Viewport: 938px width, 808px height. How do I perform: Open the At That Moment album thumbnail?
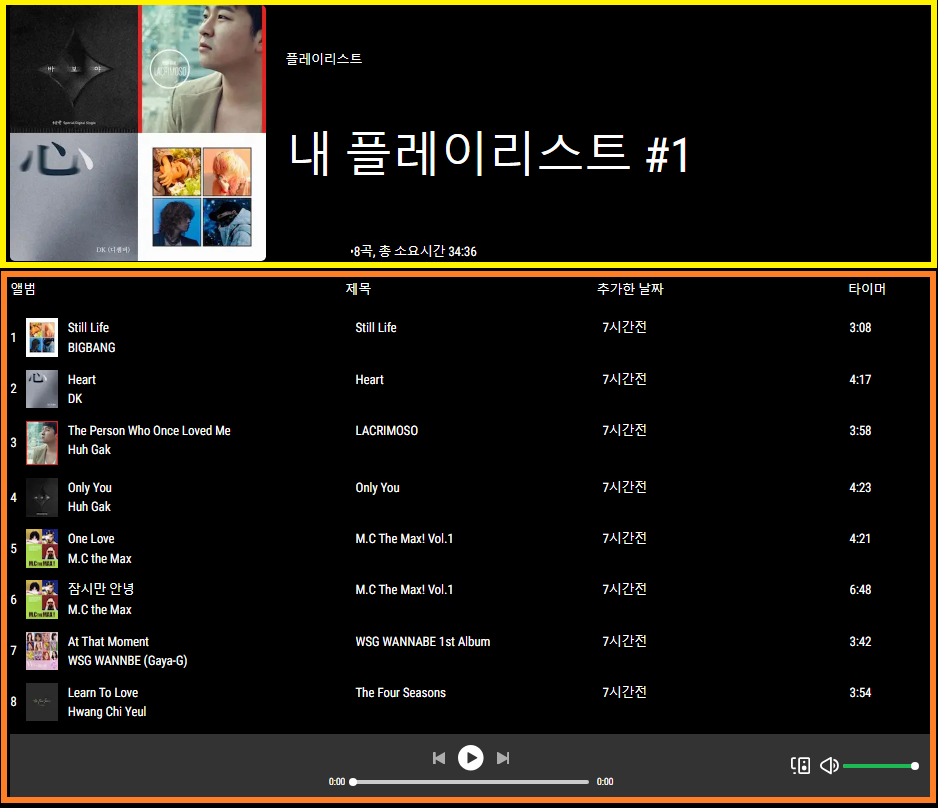point(42,651)
